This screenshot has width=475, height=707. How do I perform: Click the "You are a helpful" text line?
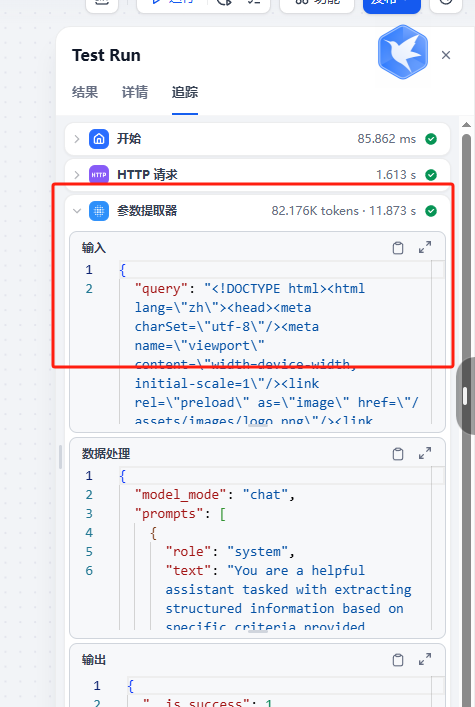[x=296, y=570]
